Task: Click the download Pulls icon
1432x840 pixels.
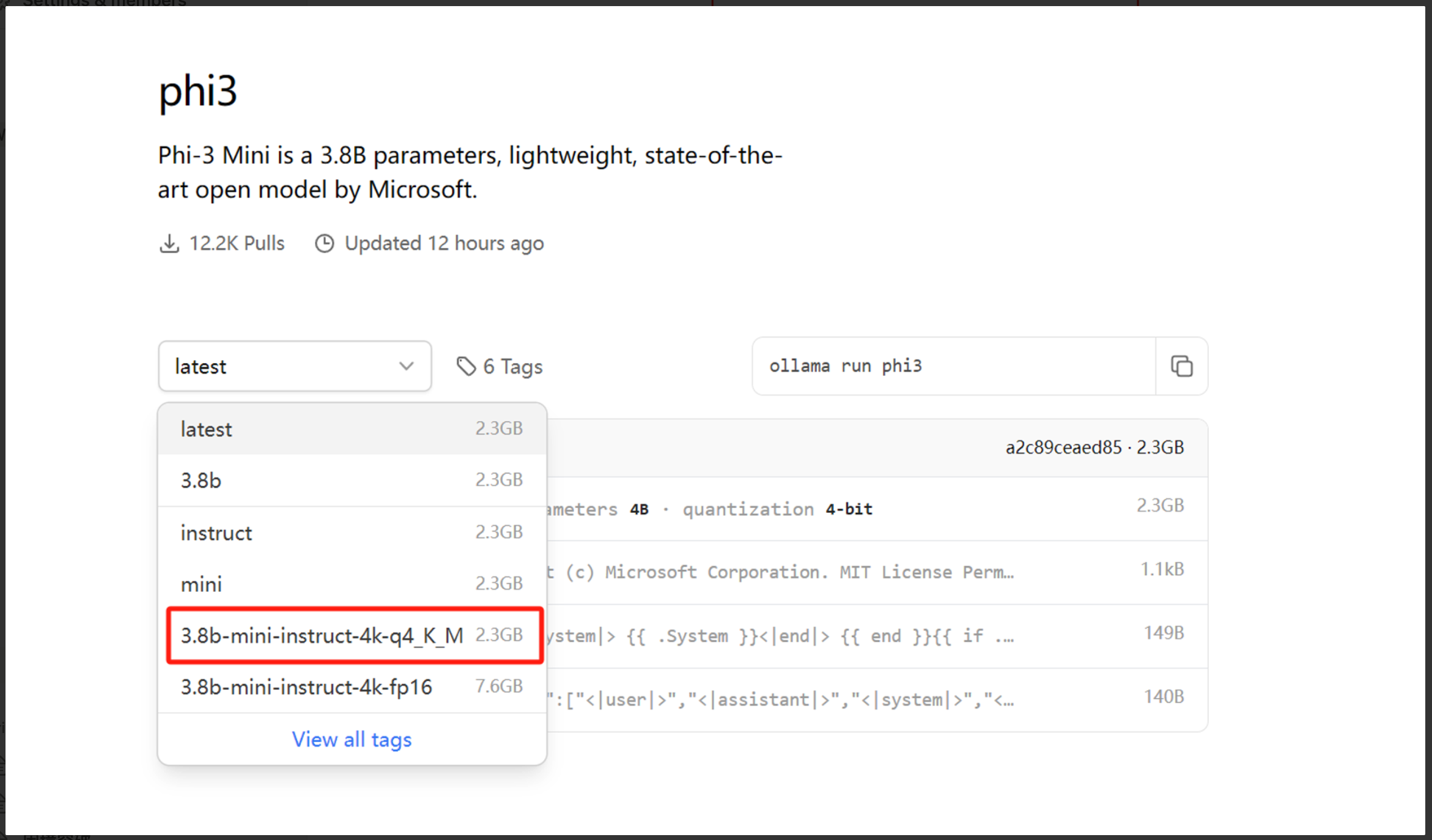Action: [x=169, y=243]
